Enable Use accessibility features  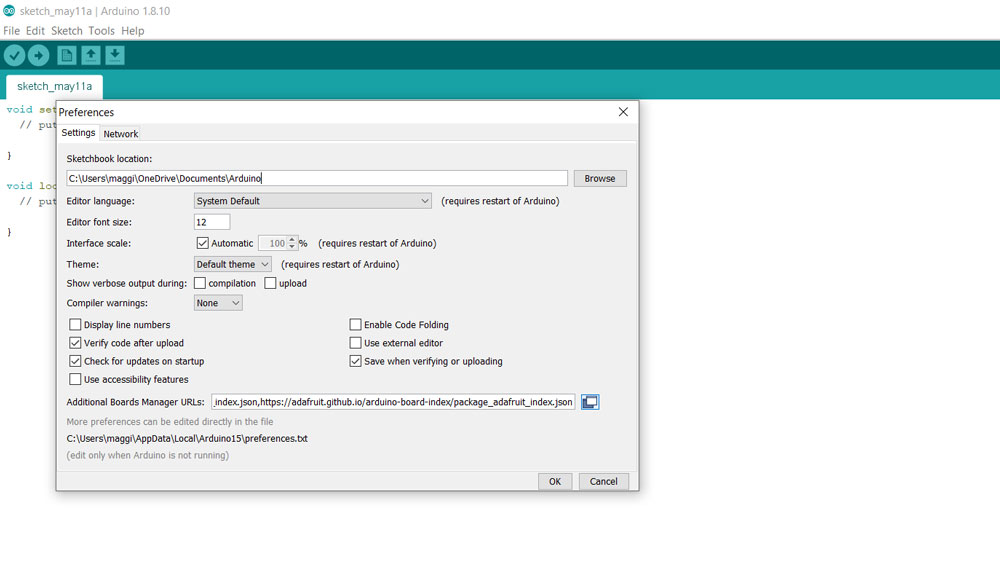tap(75, 379)
